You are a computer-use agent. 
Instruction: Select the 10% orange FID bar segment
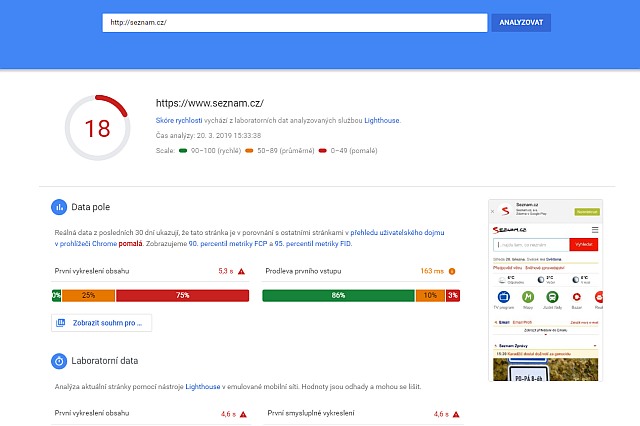430,295
